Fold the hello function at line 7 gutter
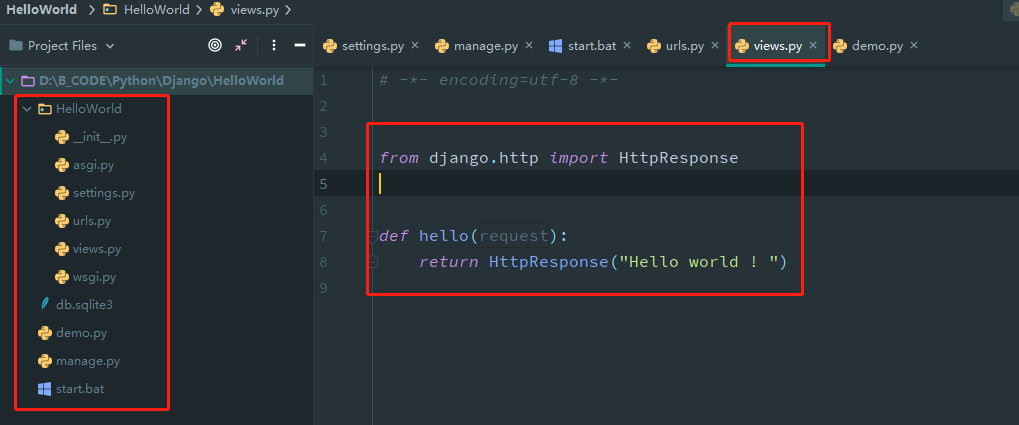This screenshot has height=425, width=1019. [x=373, y=236]
